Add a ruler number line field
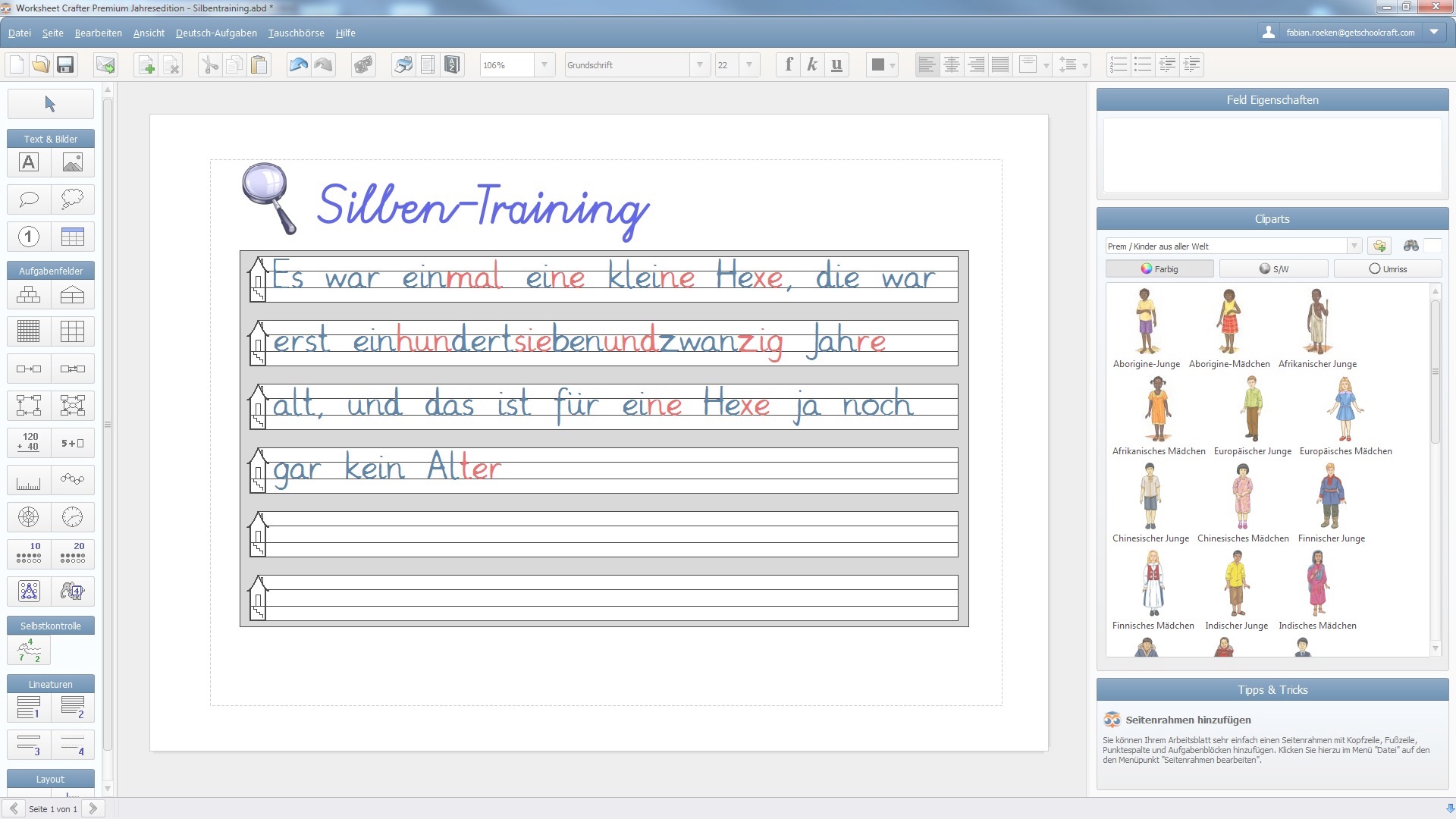Image resolution: width=1456 pixels, height=819 pixels. 29,480
